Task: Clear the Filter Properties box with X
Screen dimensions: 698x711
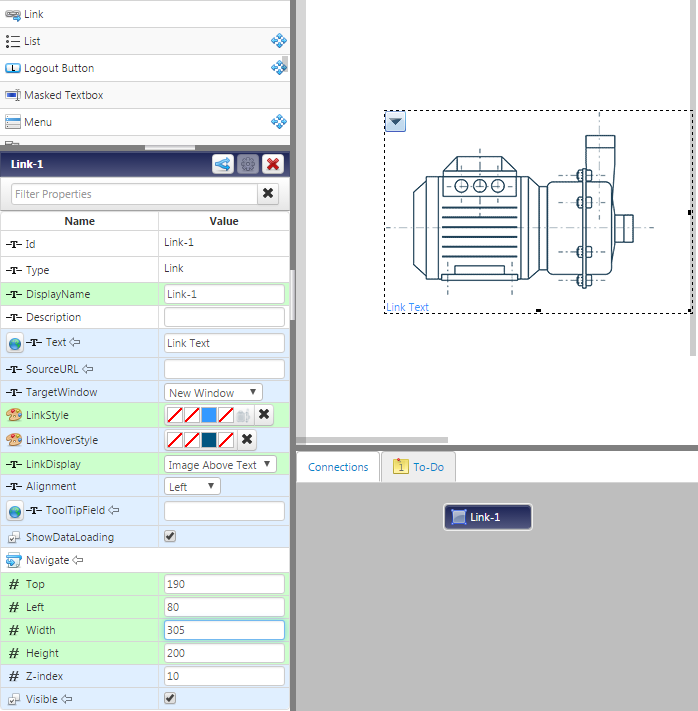Action: [268, 194]
